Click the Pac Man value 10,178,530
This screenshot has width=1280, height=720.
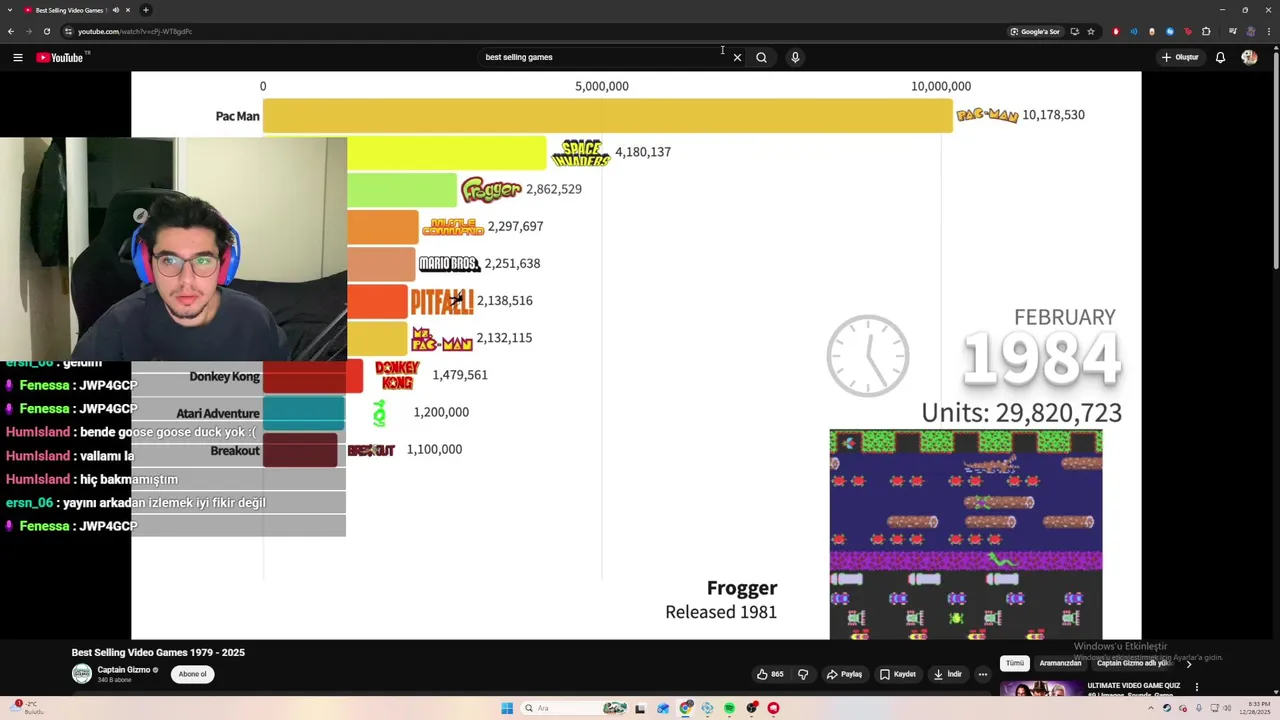[1053, 115]
